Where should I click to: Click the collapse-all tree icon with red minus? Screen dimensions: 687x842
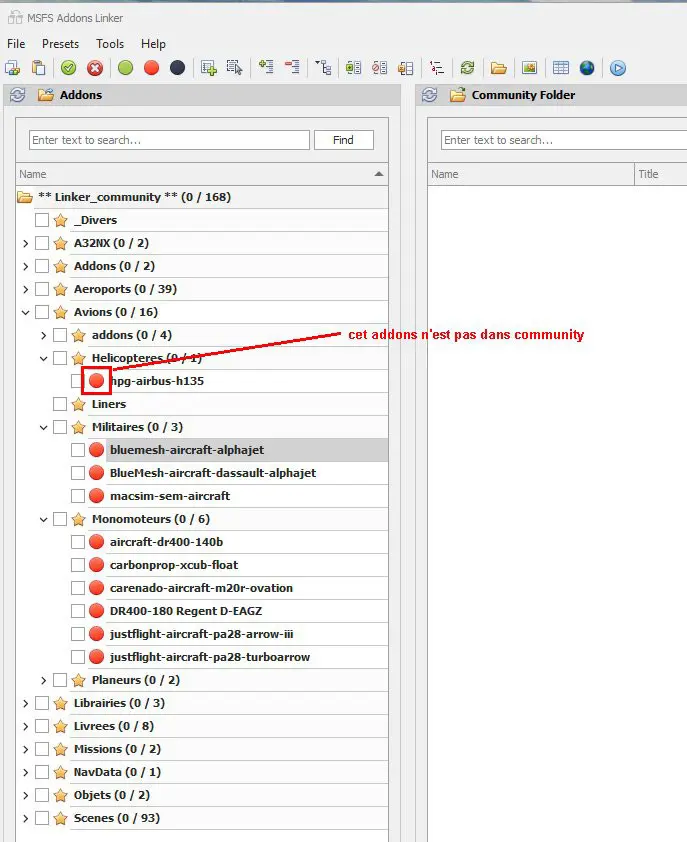point(292,67)
